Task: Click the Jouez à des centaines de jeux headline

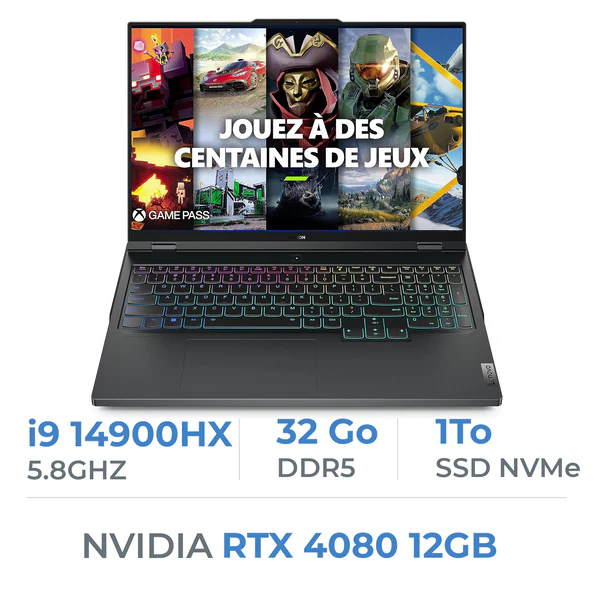Action: [x=302, y=143]
